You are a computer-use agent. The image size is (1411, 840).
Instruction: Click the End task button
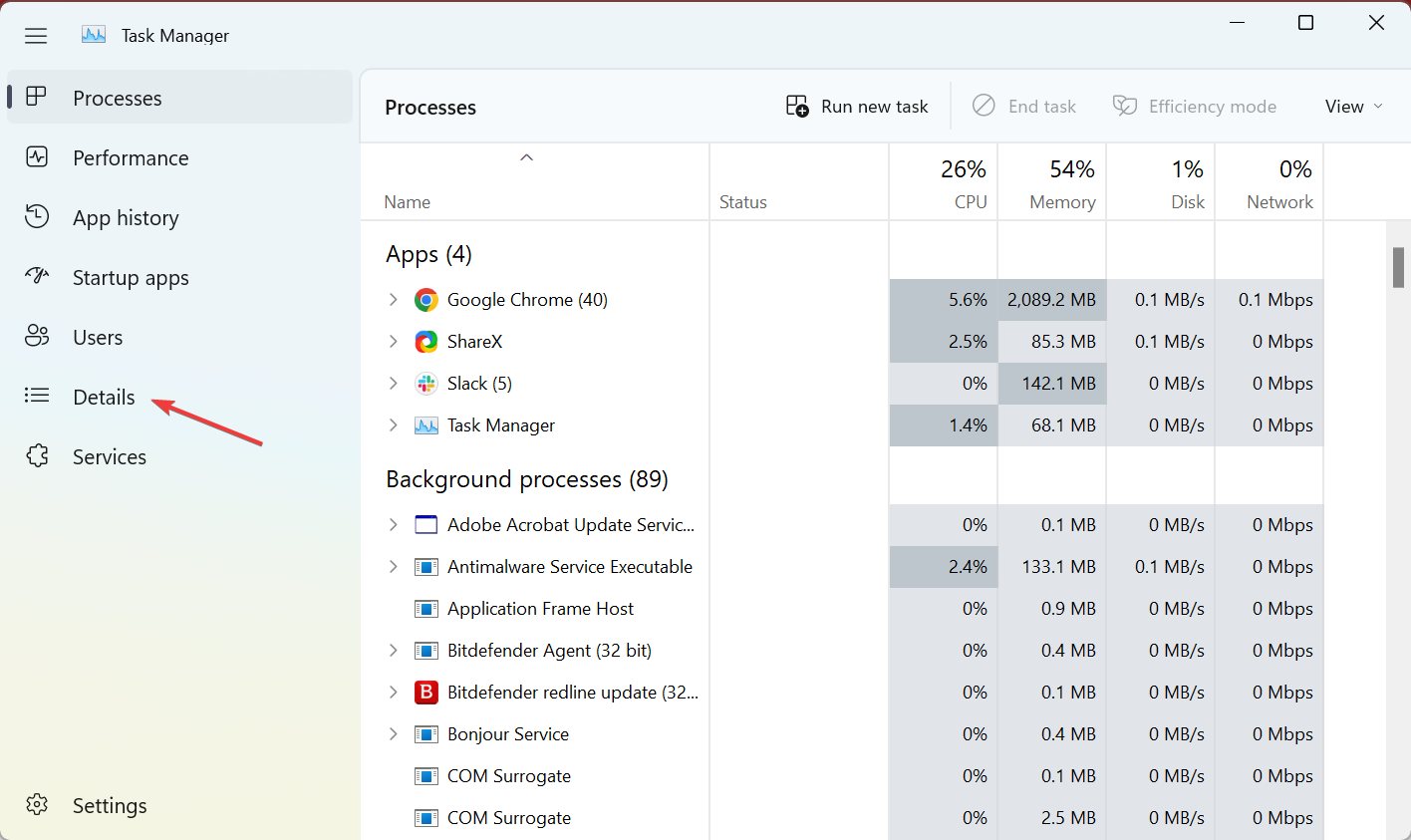click(1024, 106)
